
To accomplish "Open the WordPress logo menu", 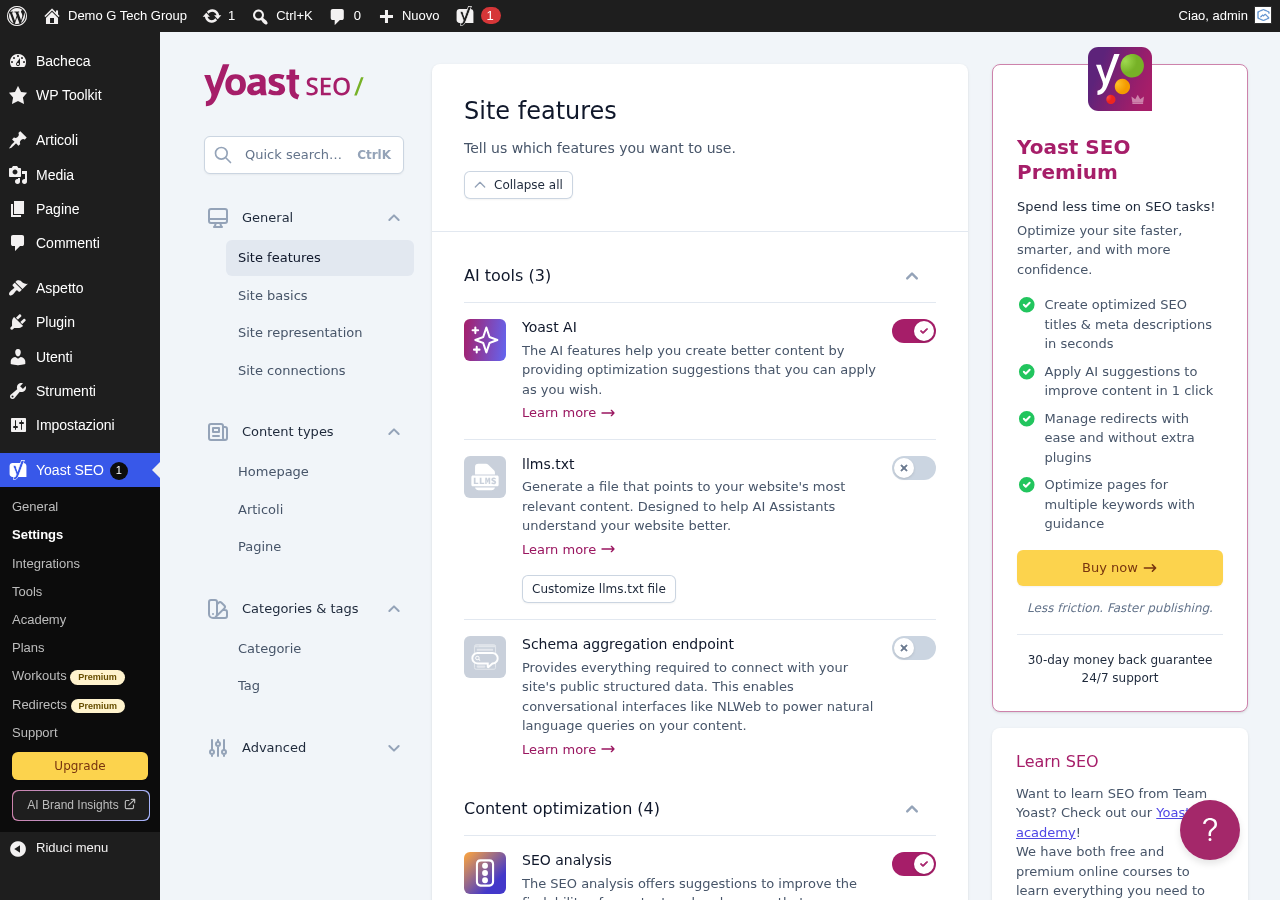I will (16, 15).
